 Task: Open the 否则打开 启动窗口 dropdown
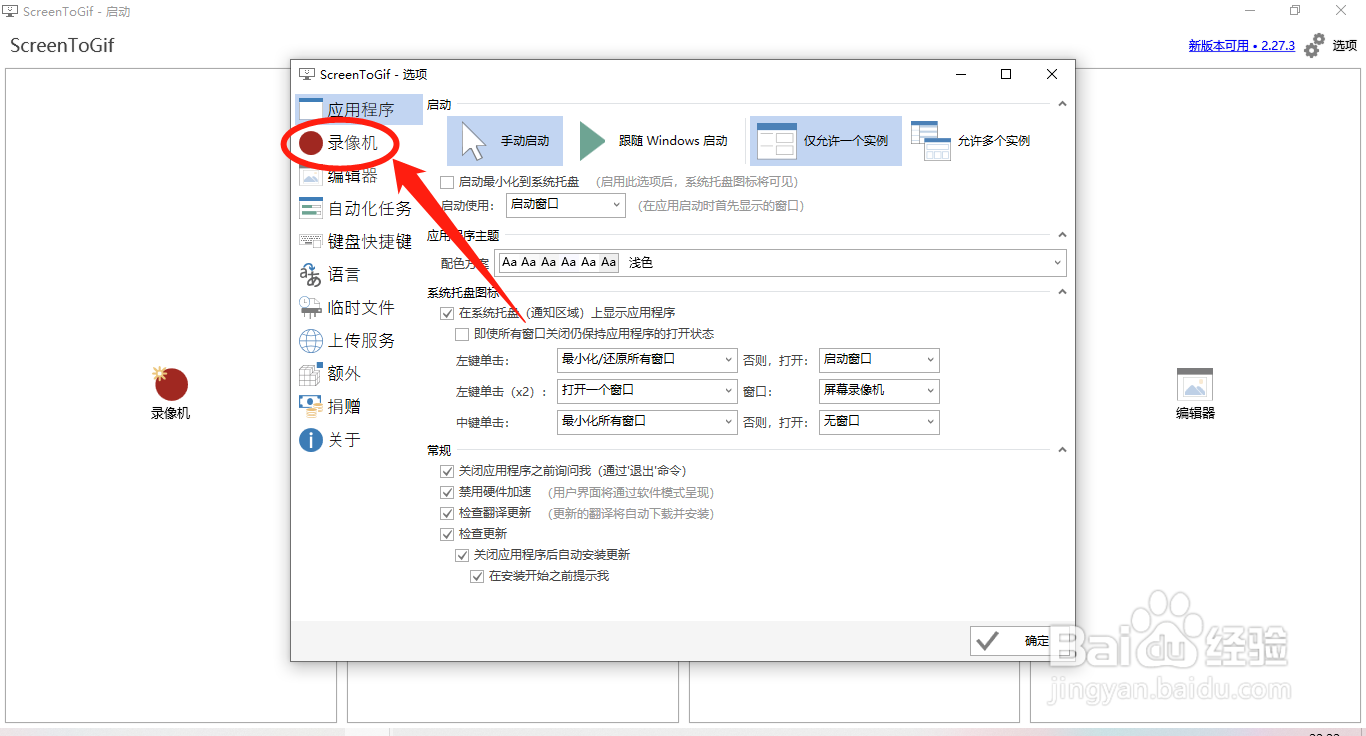879,359
